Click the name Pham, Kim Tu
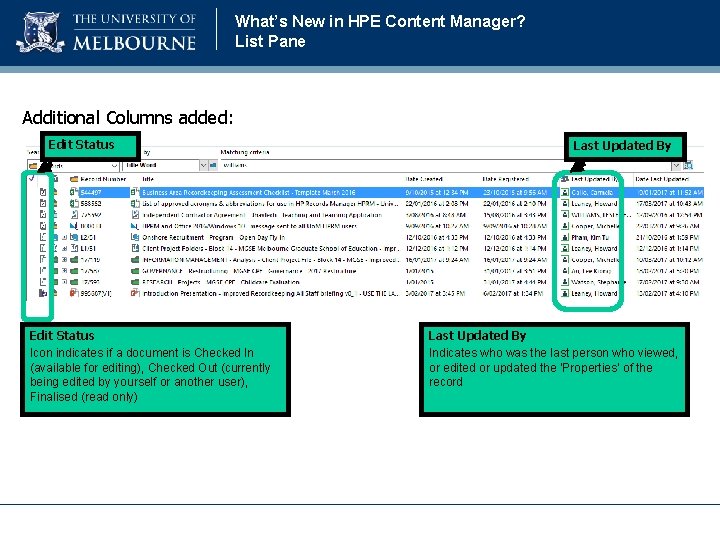 coord(590,237)
